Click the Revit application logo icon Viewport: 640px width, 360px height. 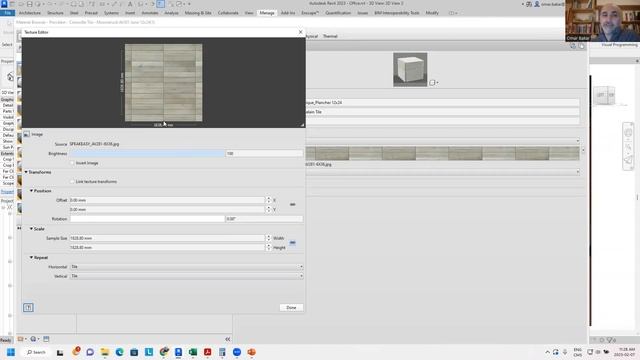[4, 4]
